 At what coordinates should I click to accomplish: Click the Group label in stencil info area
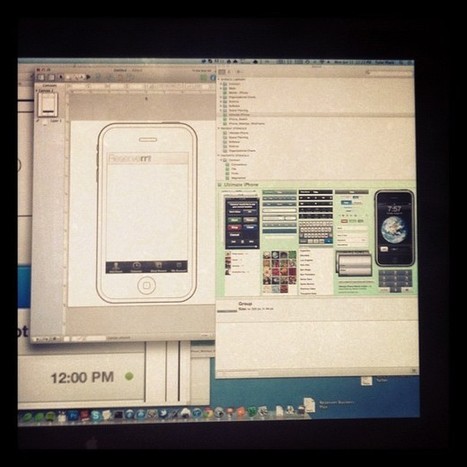click(x=245, y=304)
